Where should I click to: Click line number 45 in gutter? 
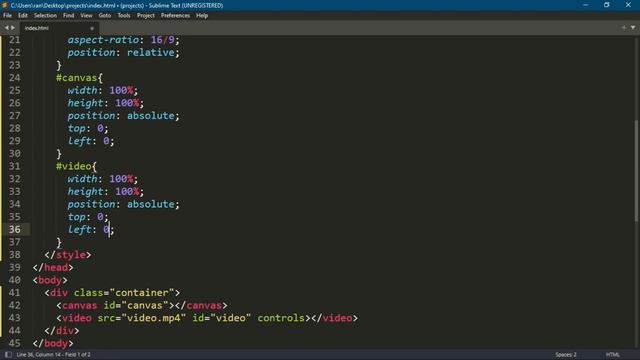(x=14, y=343)
